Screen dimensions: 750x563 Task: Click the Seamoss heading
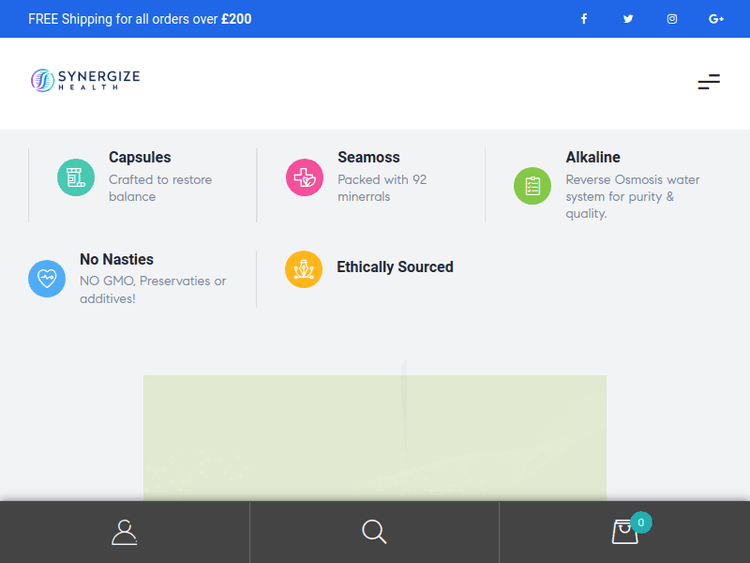(369, 157)
